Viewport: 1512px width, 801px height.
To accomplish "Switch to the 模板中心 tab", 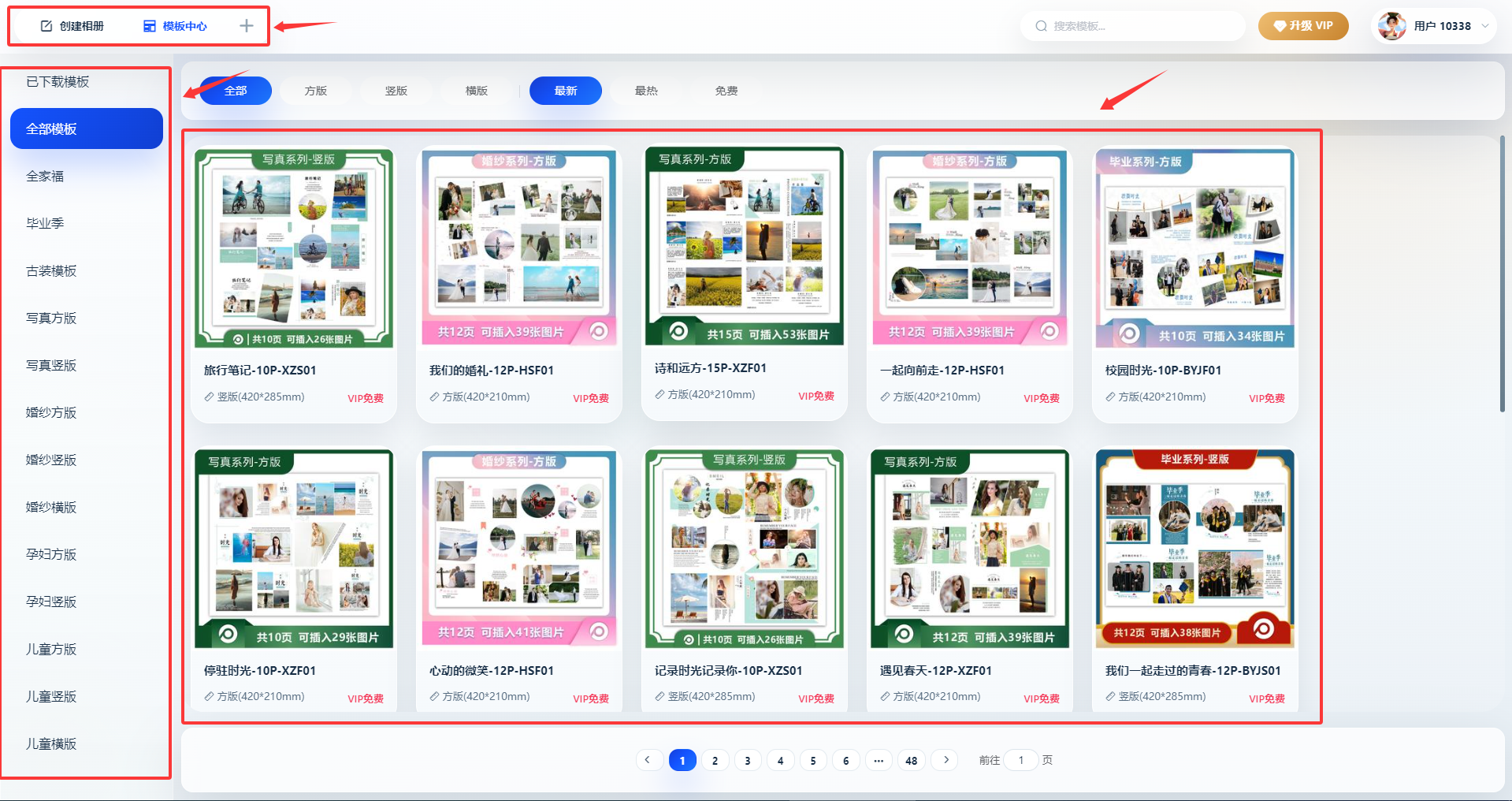I will [184, 26].
